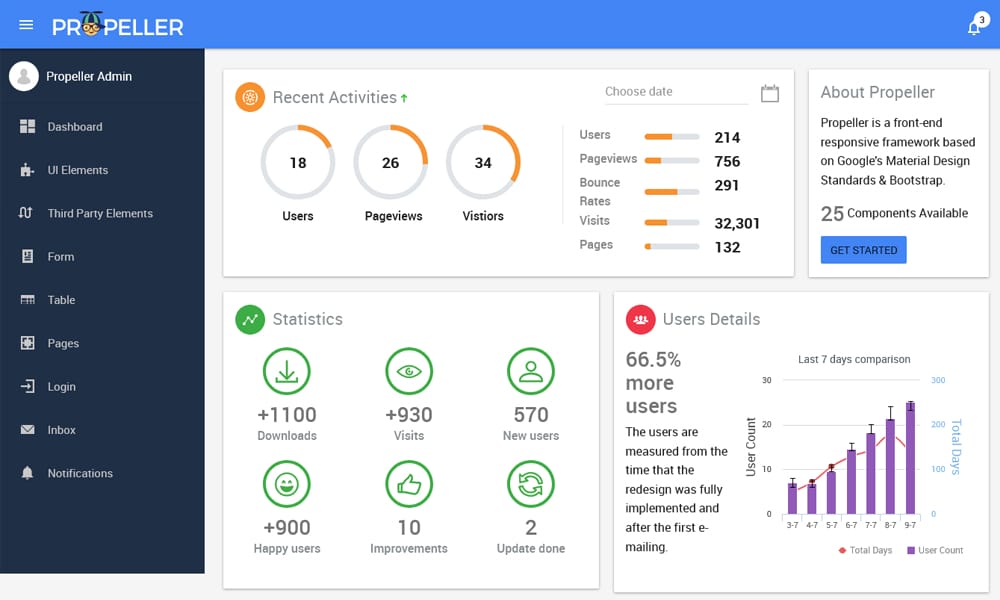
Task: Expand Third Party Elements in sidebar
Action: click(x=99, y=213)
